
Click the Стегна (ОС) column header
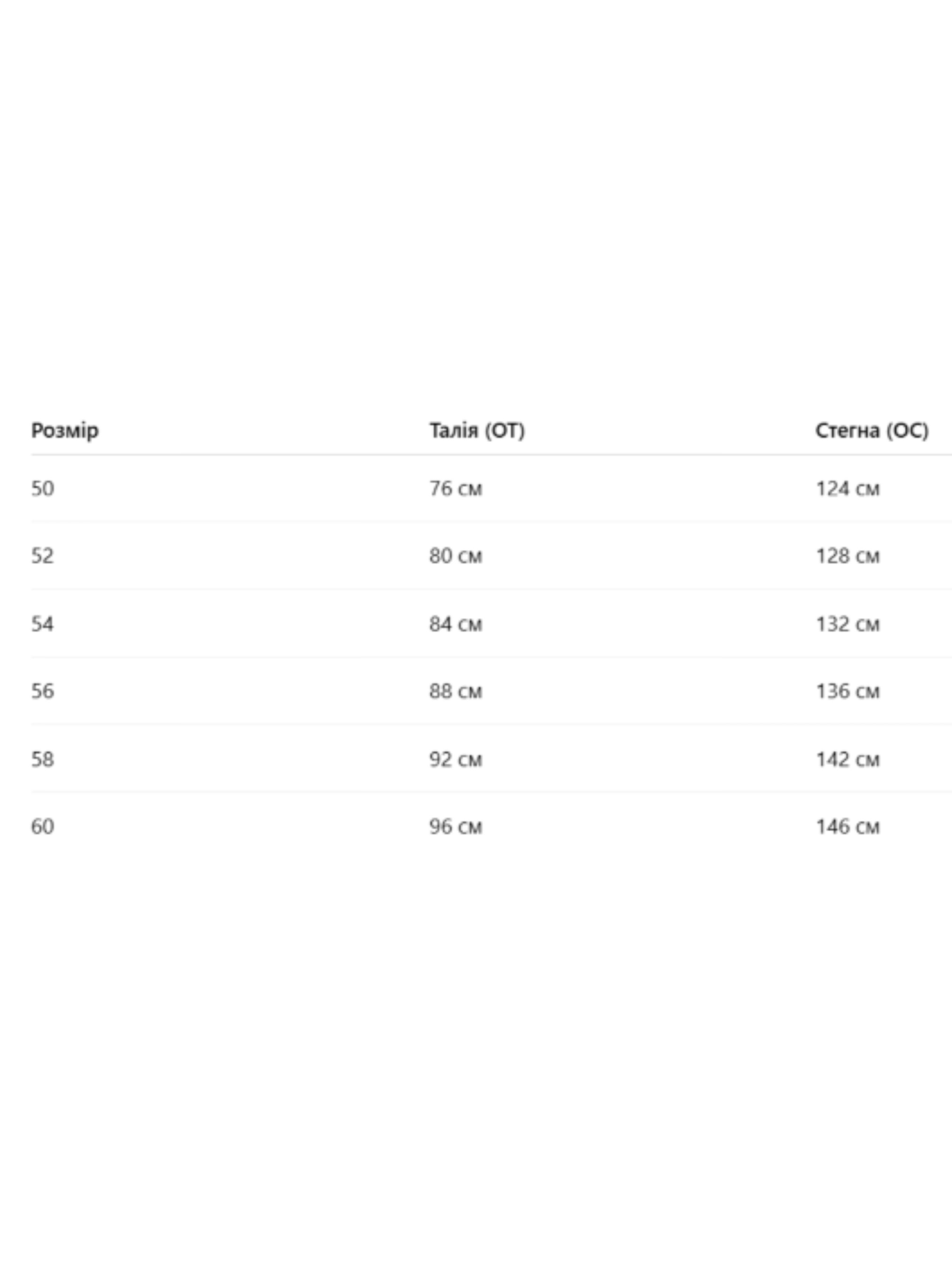click(872, 430)
